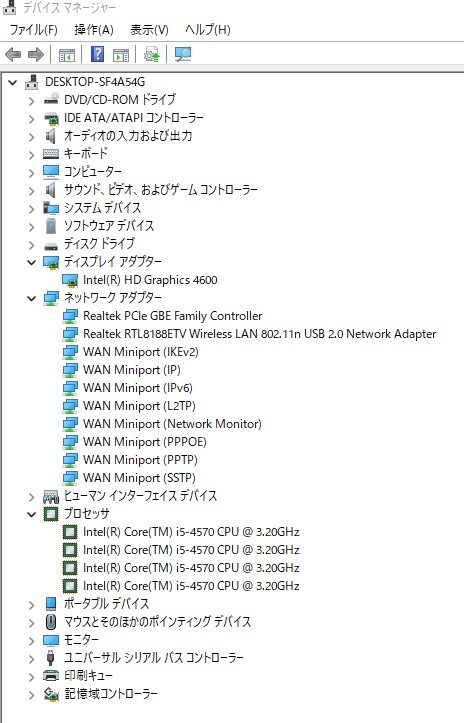Open the ヘルプ(H) menu
Viewport: 464px width, 723px height.
tap(208, 30)
